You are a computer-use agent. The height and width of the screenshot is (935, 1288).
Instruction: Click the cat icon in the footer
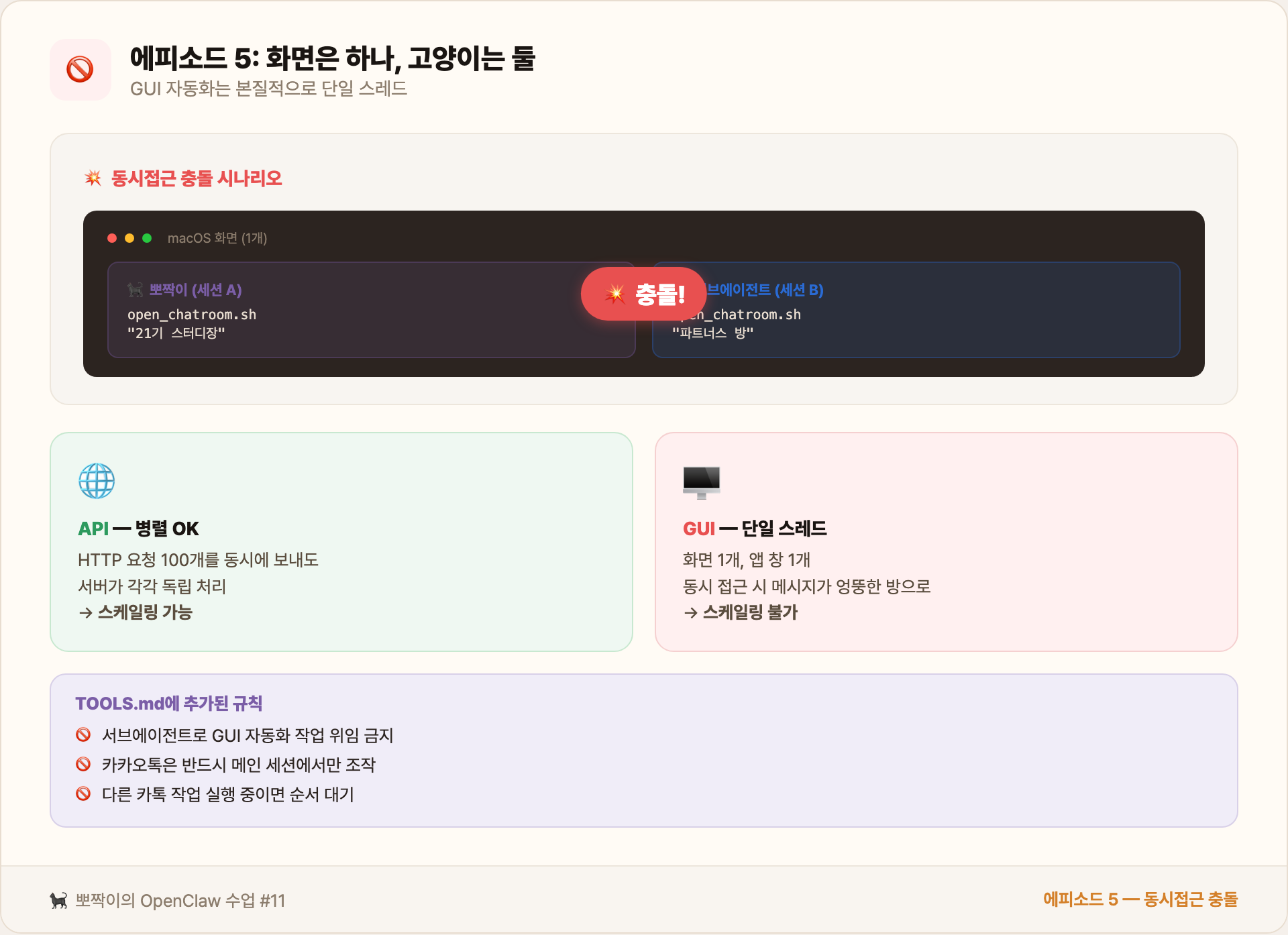pyautogui.click(x=59, y=901)
